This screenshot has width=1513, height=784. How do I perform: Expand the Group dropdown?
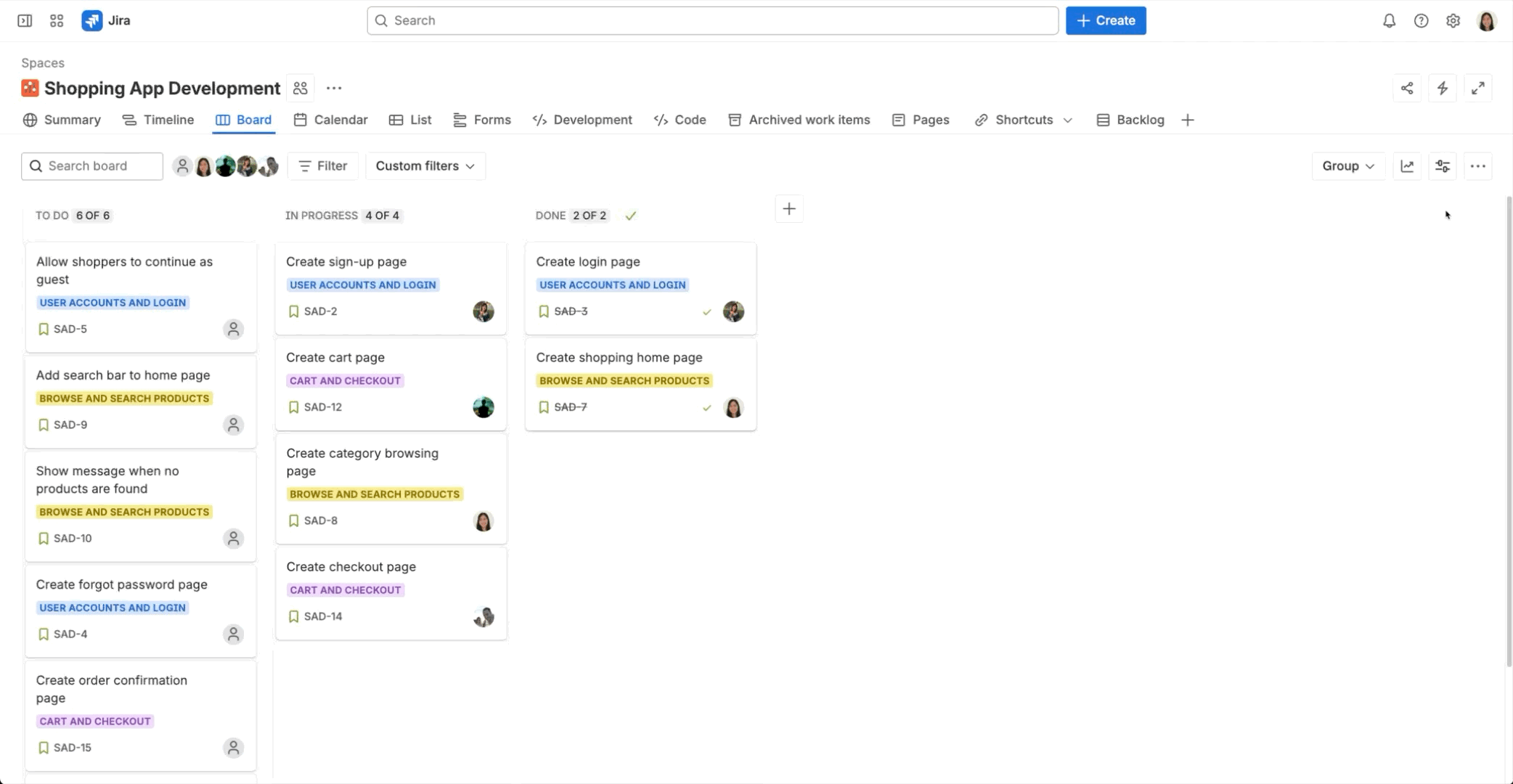pyautogui.click(x=1348, y=166)
